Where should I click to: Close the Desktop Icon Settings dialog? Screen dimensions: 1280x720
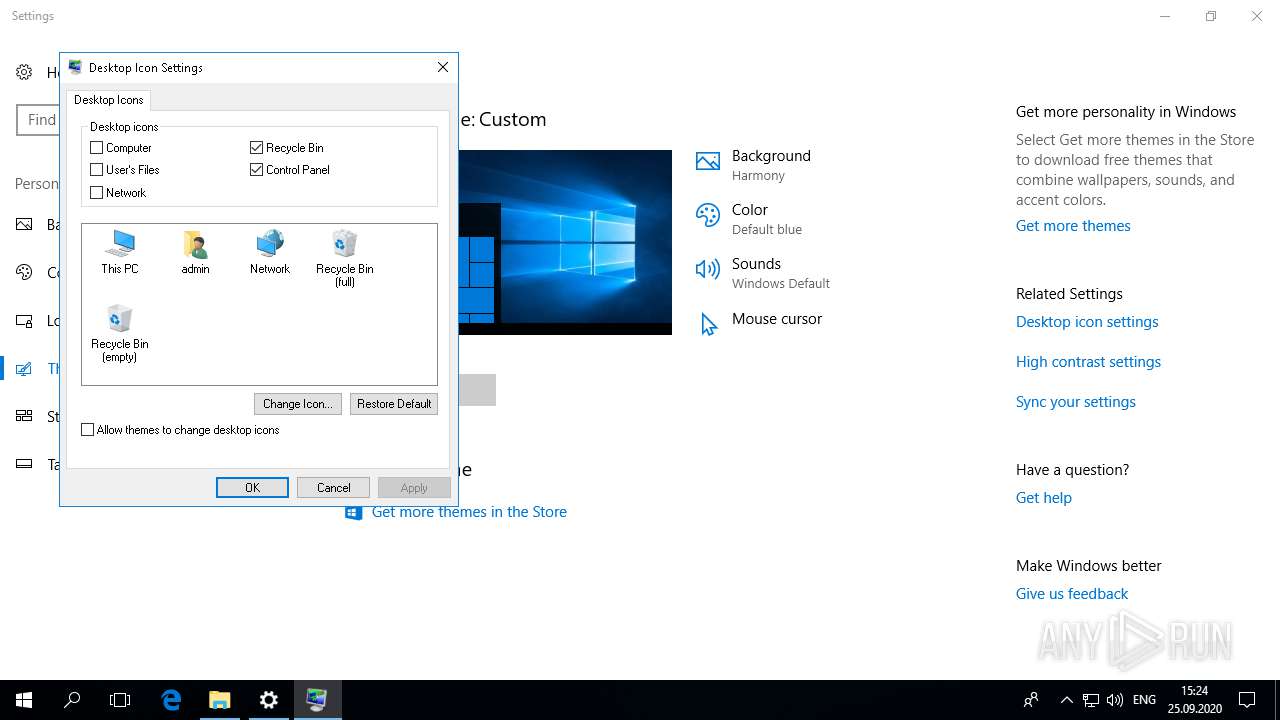tap(443, 67)
